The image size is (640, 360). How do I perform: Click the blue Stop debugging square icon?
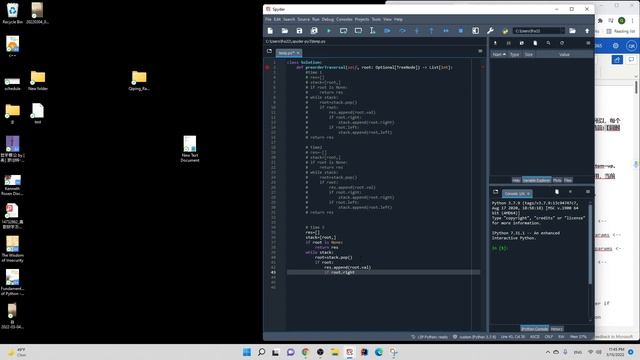(461, 31)
